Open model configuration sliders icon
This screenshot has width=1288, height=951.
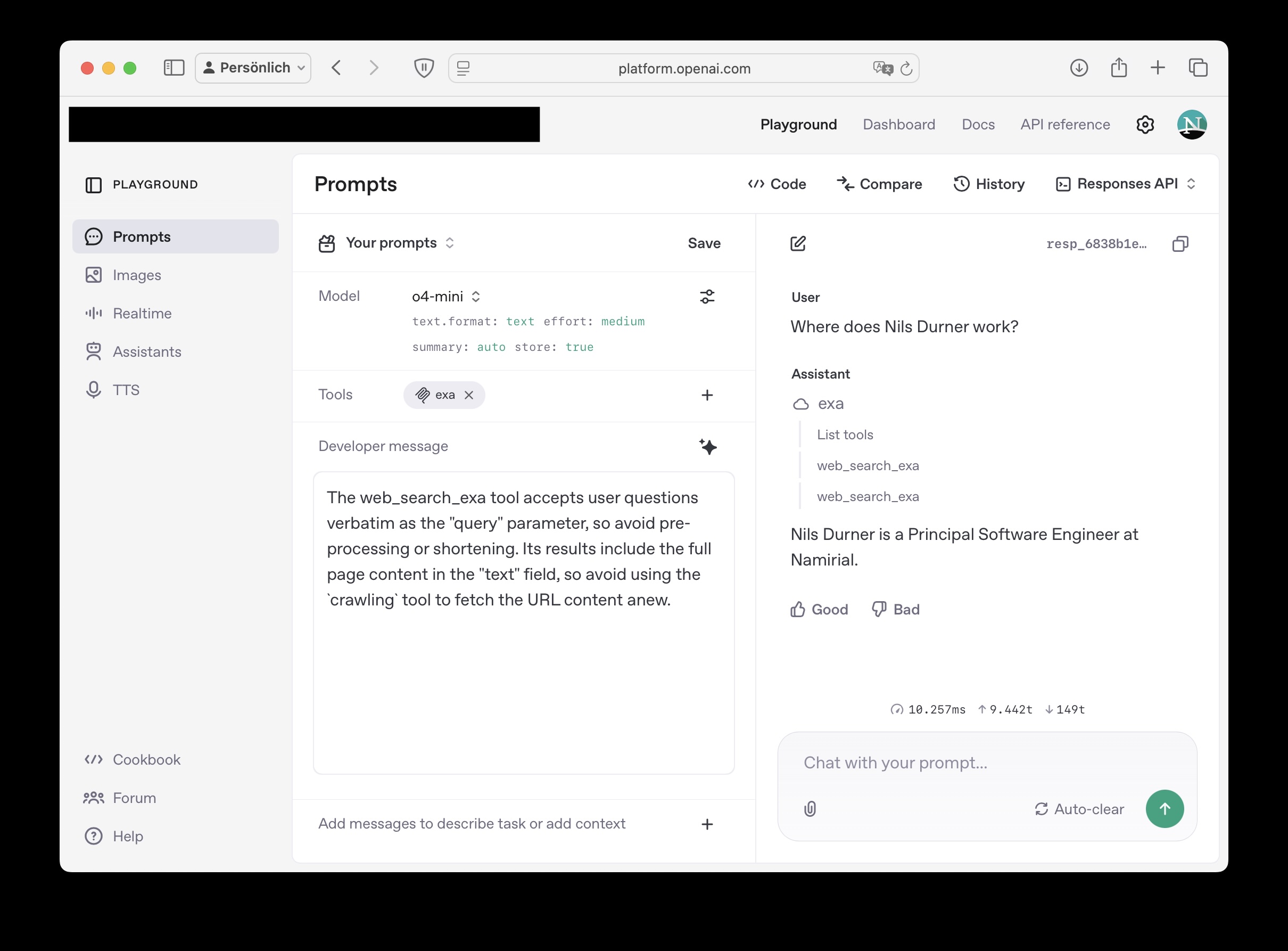tap(707, 297)
